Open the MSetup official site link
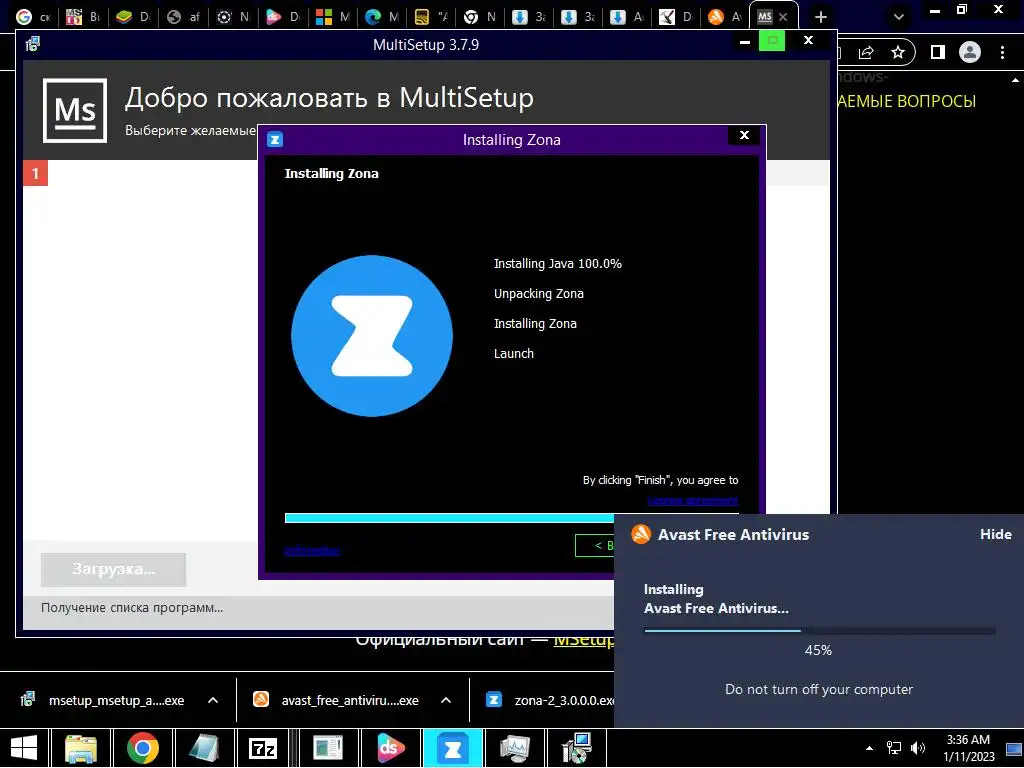 pos(583,641)
